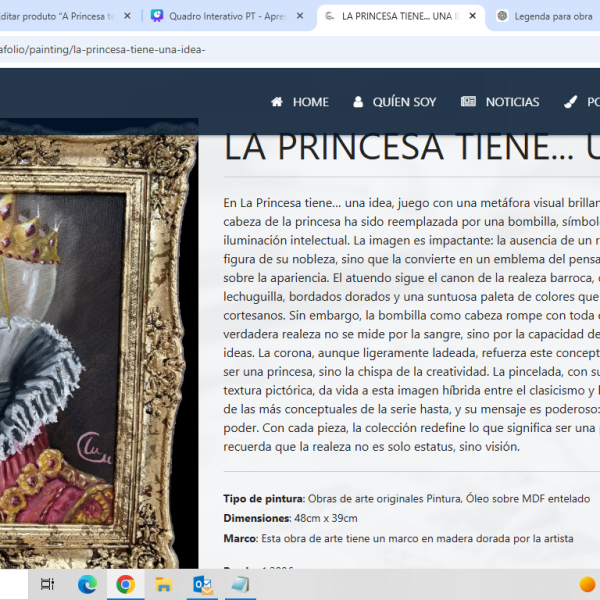Click the address bar URL field
The width and height of the screenshot is (600, 600).
(x=300, y=49)
